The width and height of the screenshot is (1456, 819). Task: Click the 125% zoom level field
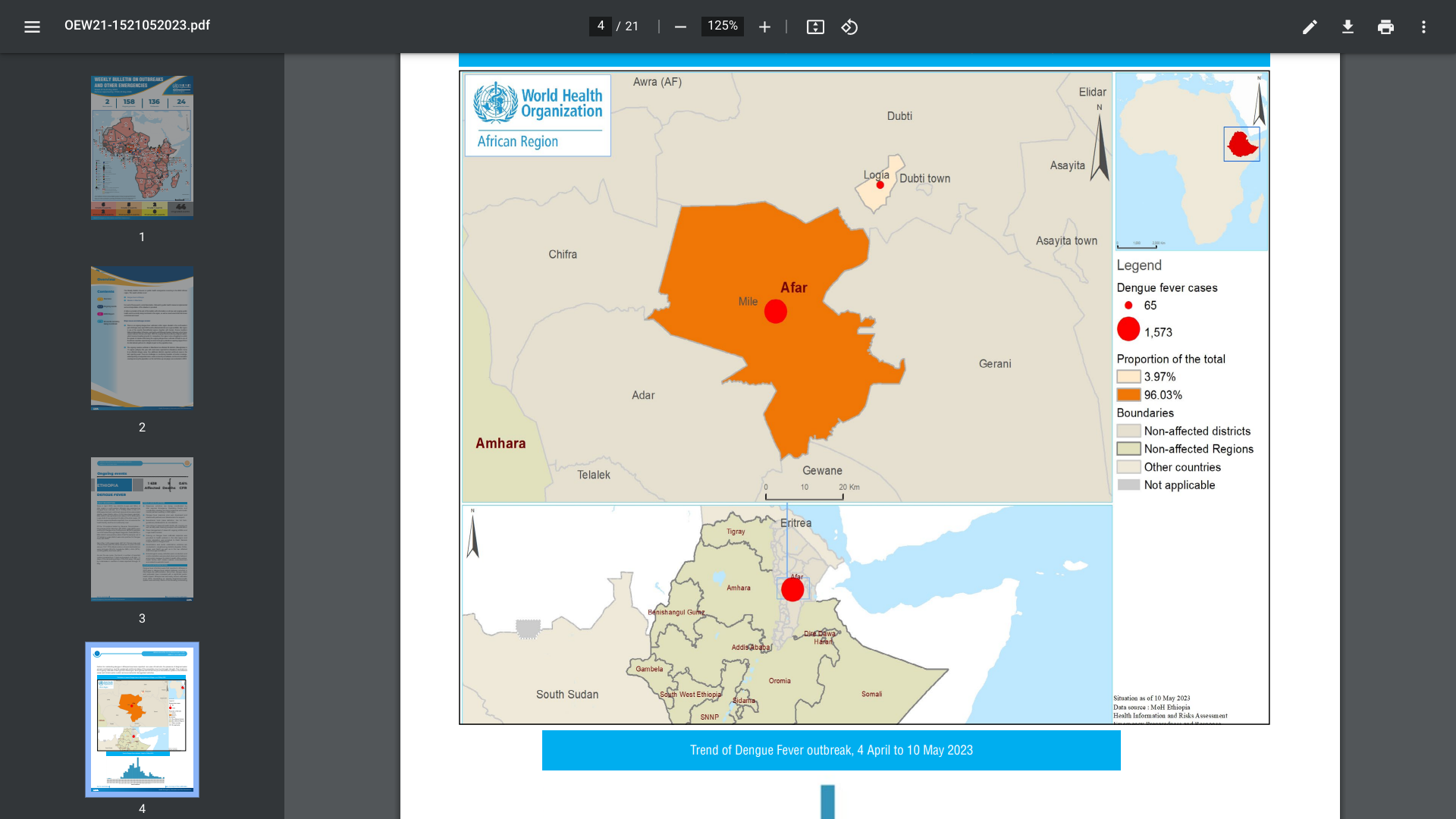pyautogui.click(x=722, y=27)
